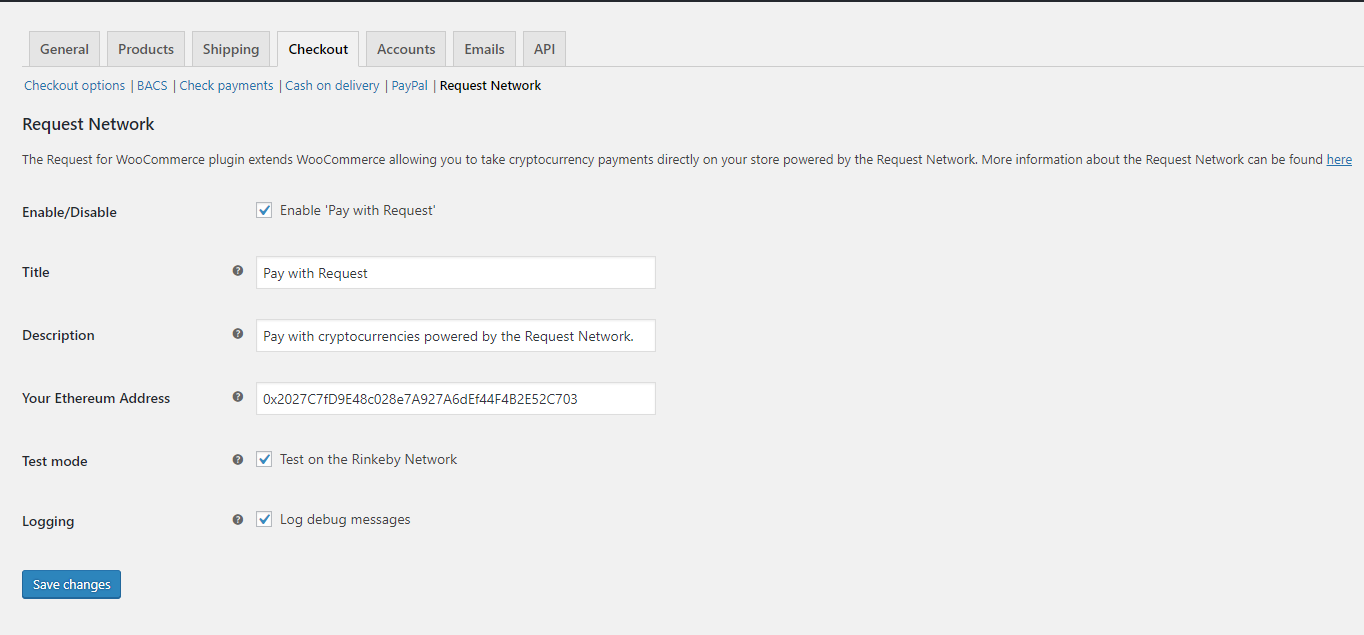Open Checkout options sub-section link
The width and height of the screenshot is (1364, 635).
pyautogui.click(x=75, y=86)
